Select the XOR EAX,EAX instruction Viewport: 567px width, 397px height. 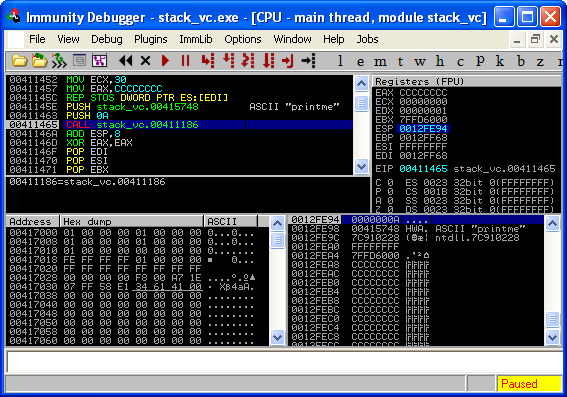pyautogui.click(x=179, y=143)
